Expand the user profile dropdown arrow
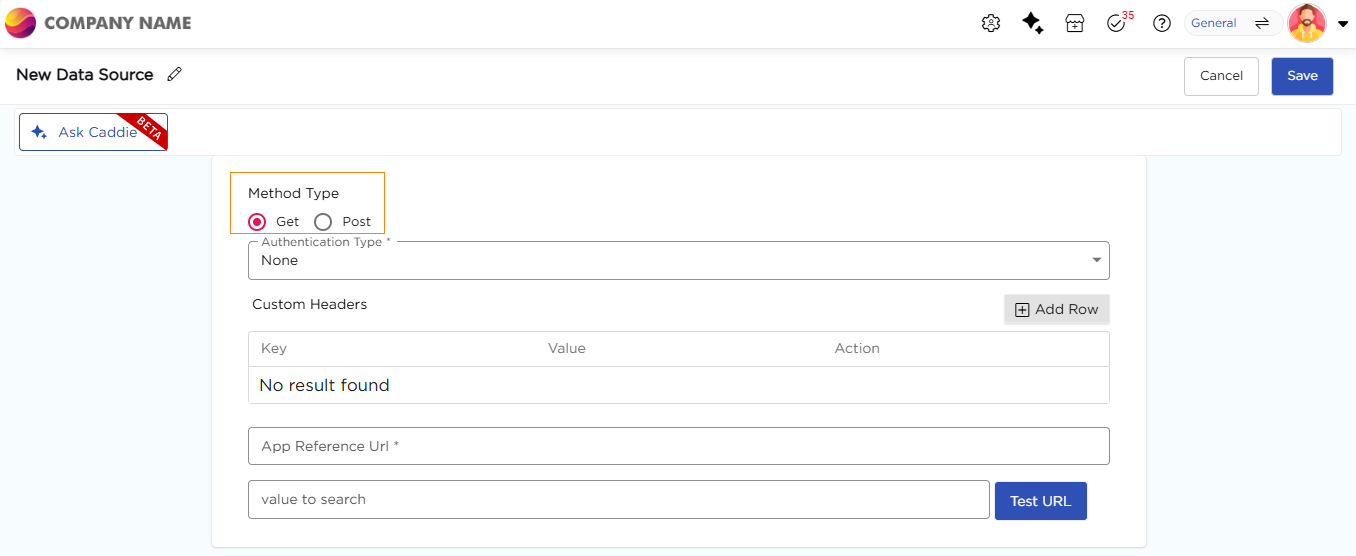This screenshot has height=556, width=1356. (1343, 24)
